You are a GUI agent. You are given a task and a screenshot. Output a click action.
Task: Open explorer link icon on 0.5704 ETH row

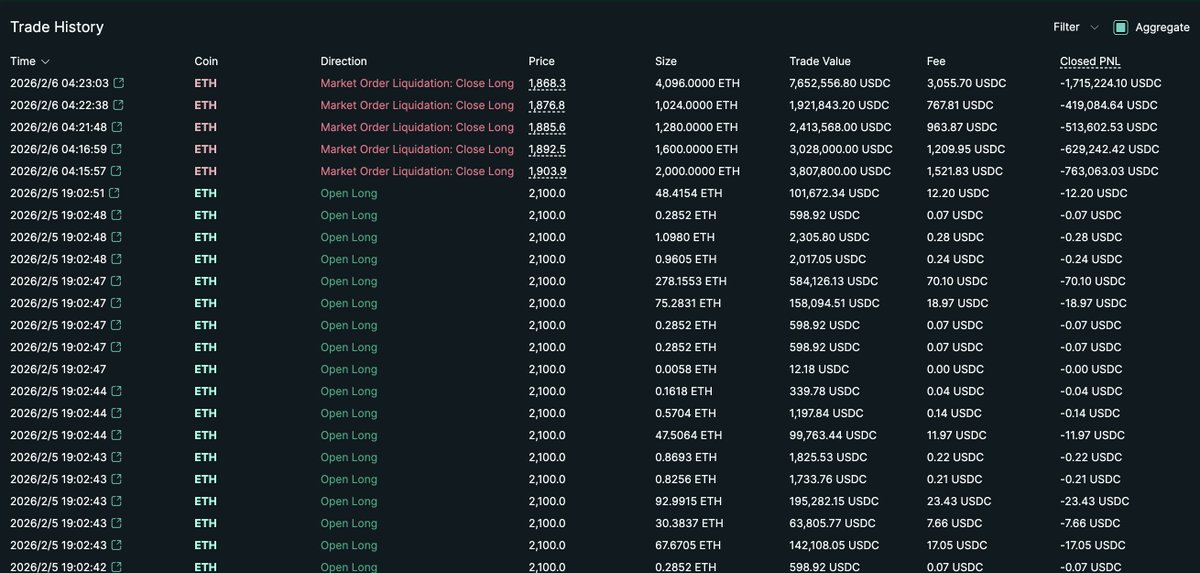point(116,413)
